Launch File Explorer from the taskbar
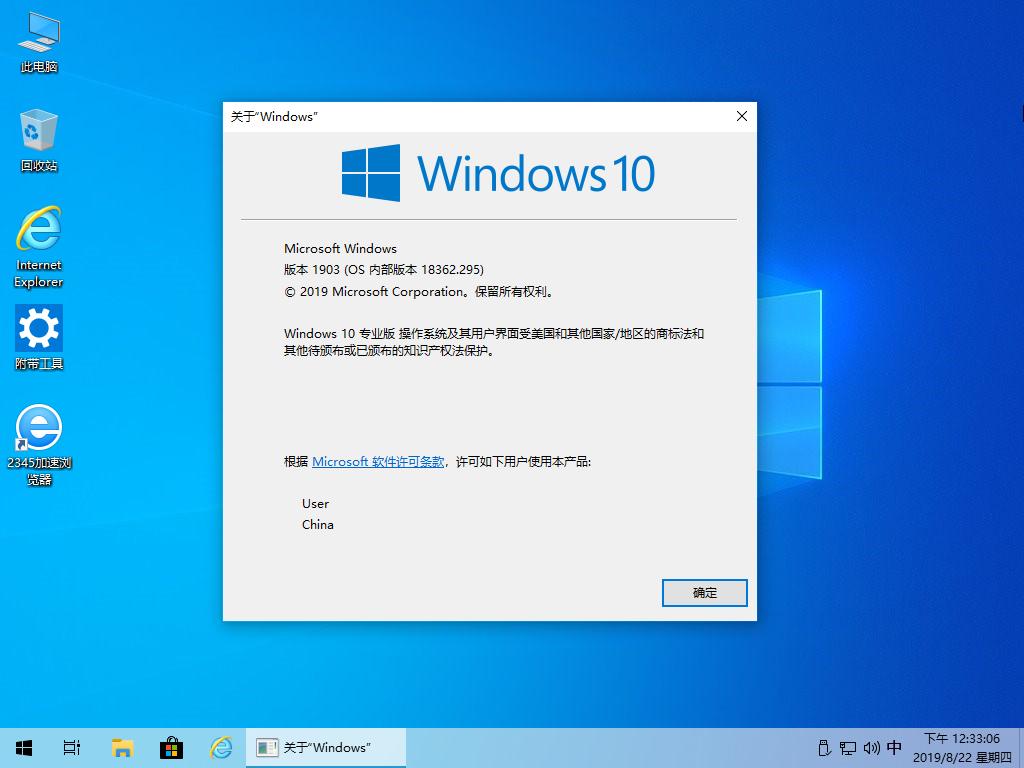 coord(122,748)
